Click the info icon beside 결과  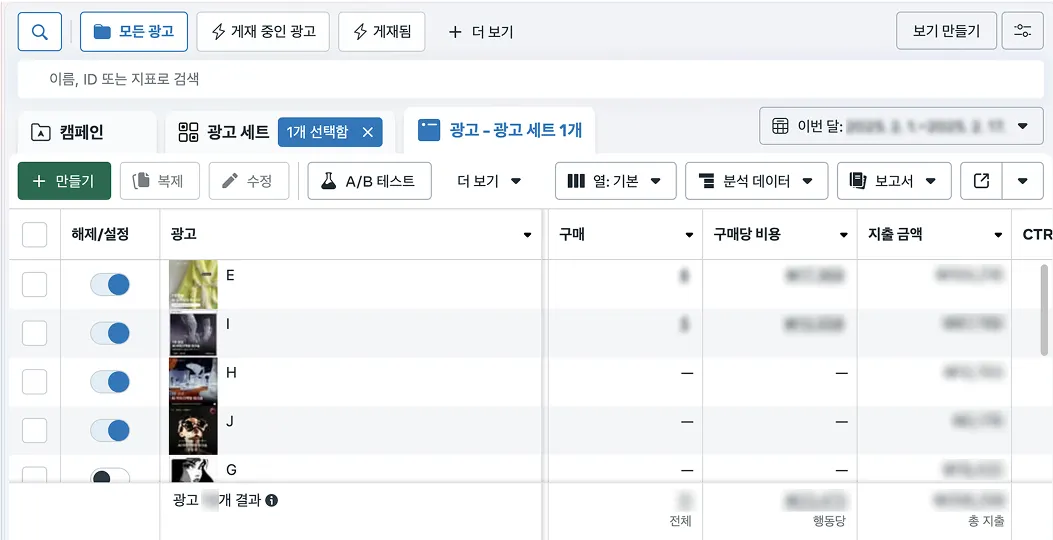[271, 500]
